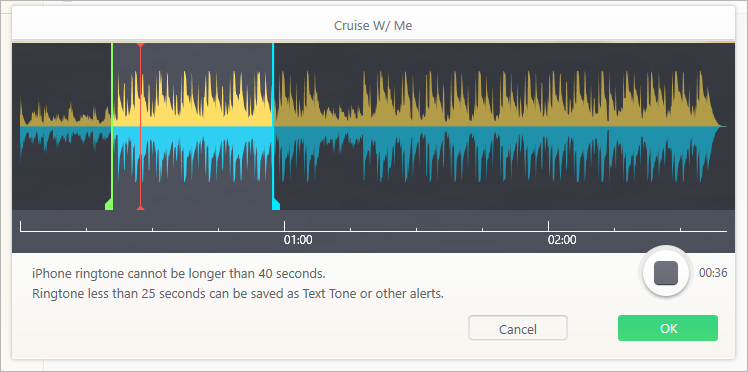The width and height of the screenshot is (748, 372).
Task: Click the 40 seconds ringtone limit notice
Action: click(179, 274)
